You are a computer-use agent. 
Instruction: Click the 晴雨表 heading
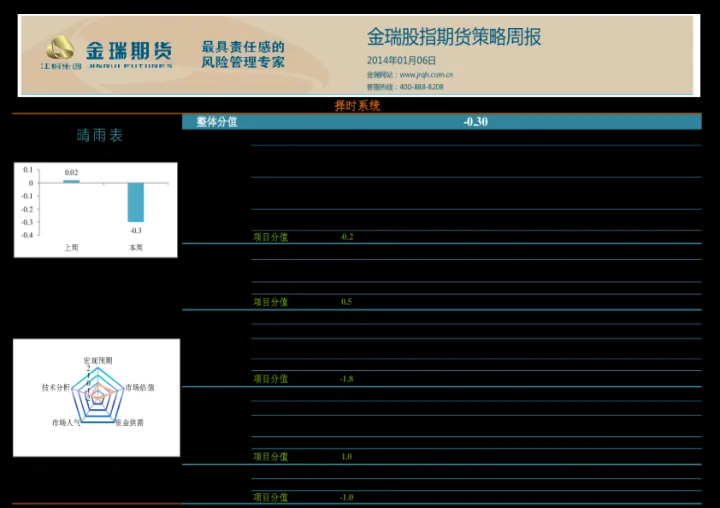100,135
